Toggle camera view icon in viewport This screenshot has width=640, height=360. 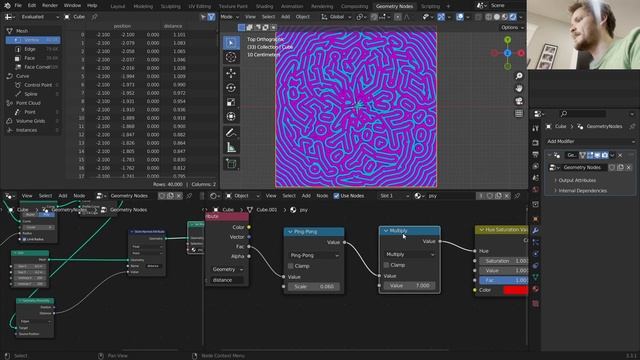click(519, 101)
